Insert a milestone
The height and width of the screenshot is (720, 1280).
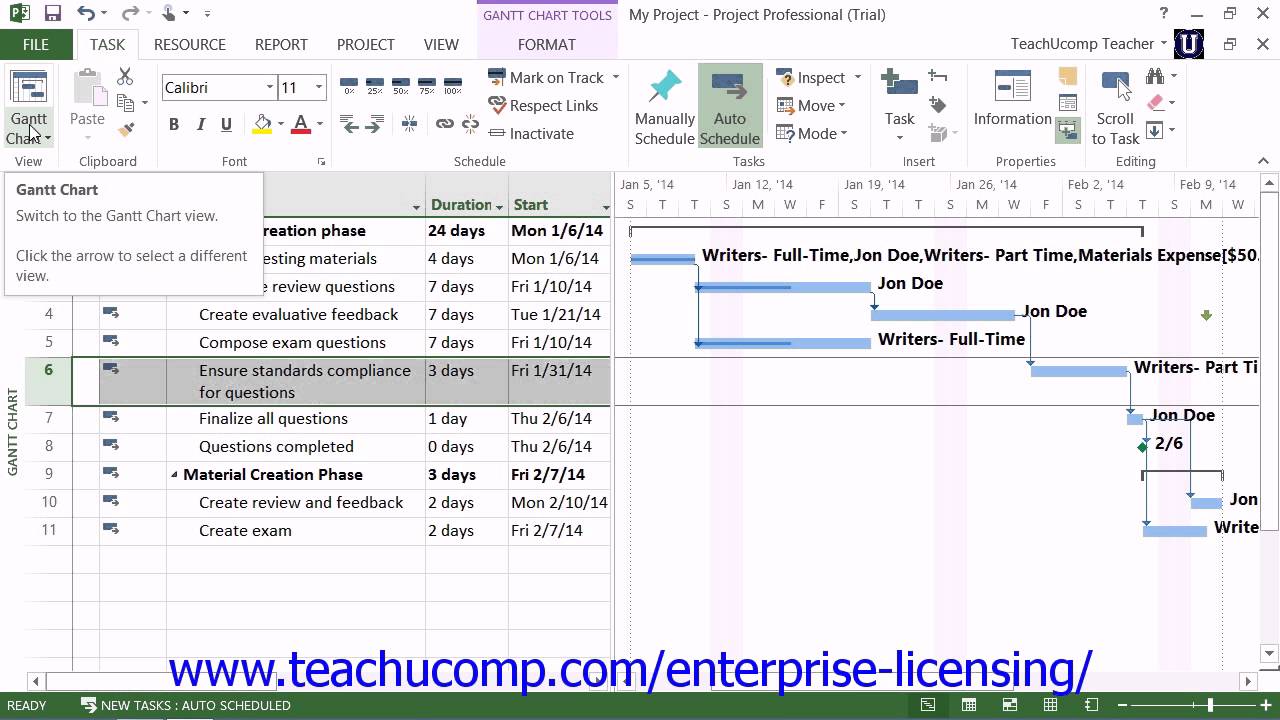click(938, 104)
